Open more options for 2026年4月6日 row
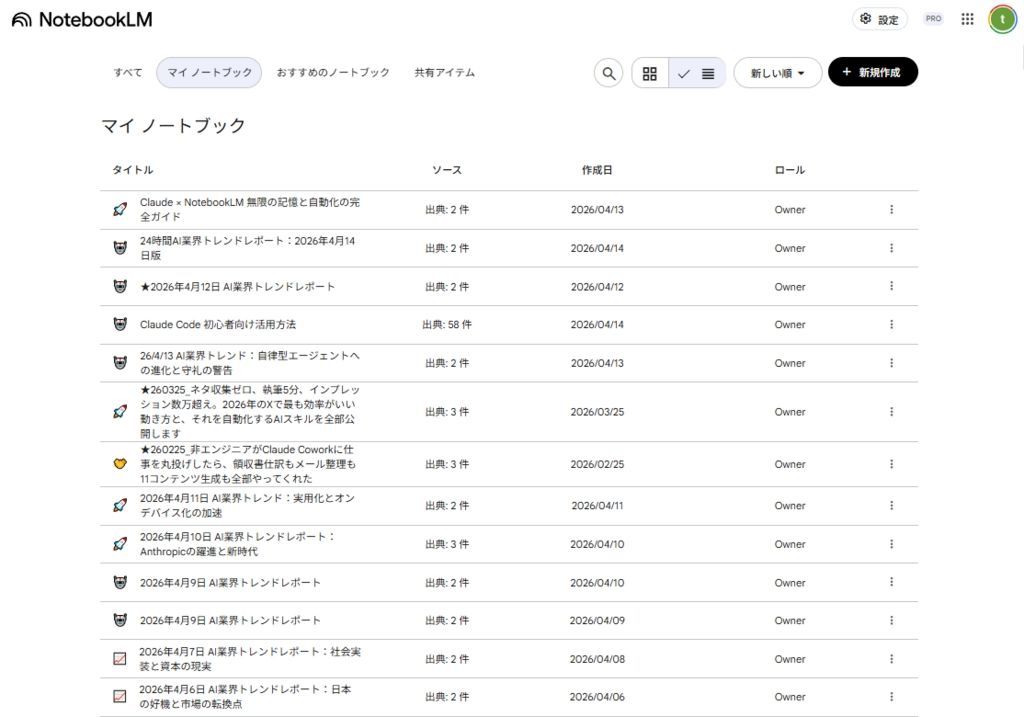 point(891,697)
